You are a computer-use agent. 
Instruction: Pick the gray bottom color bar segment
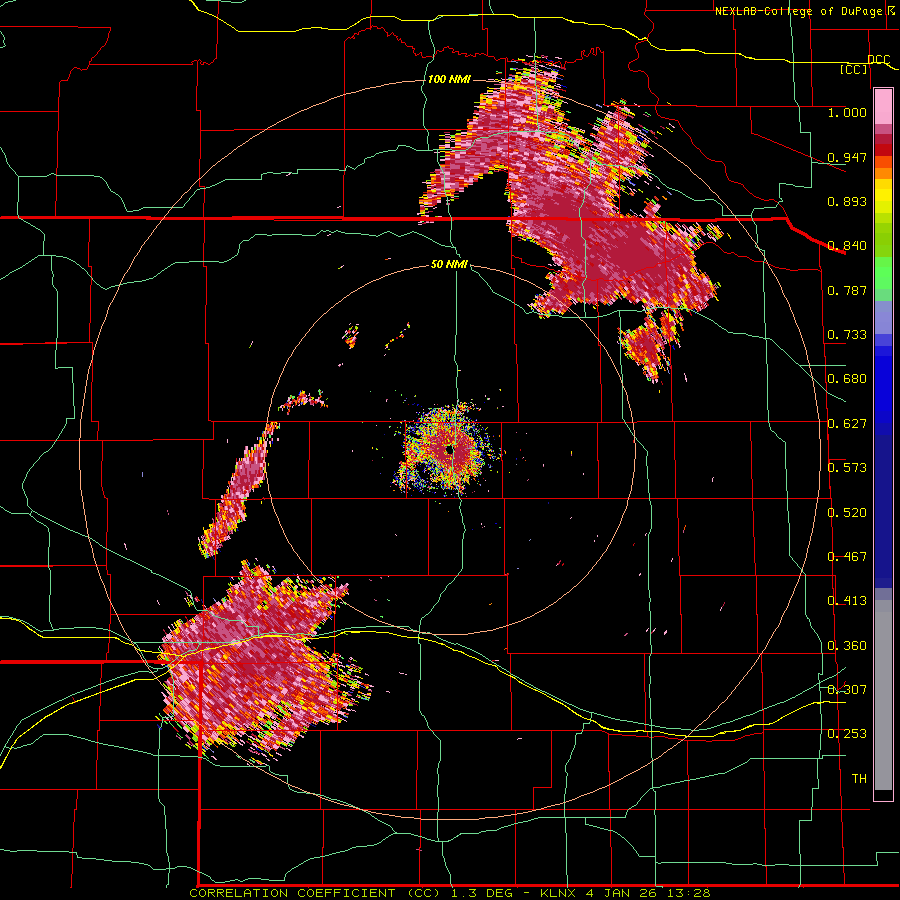tap(883, 695)
